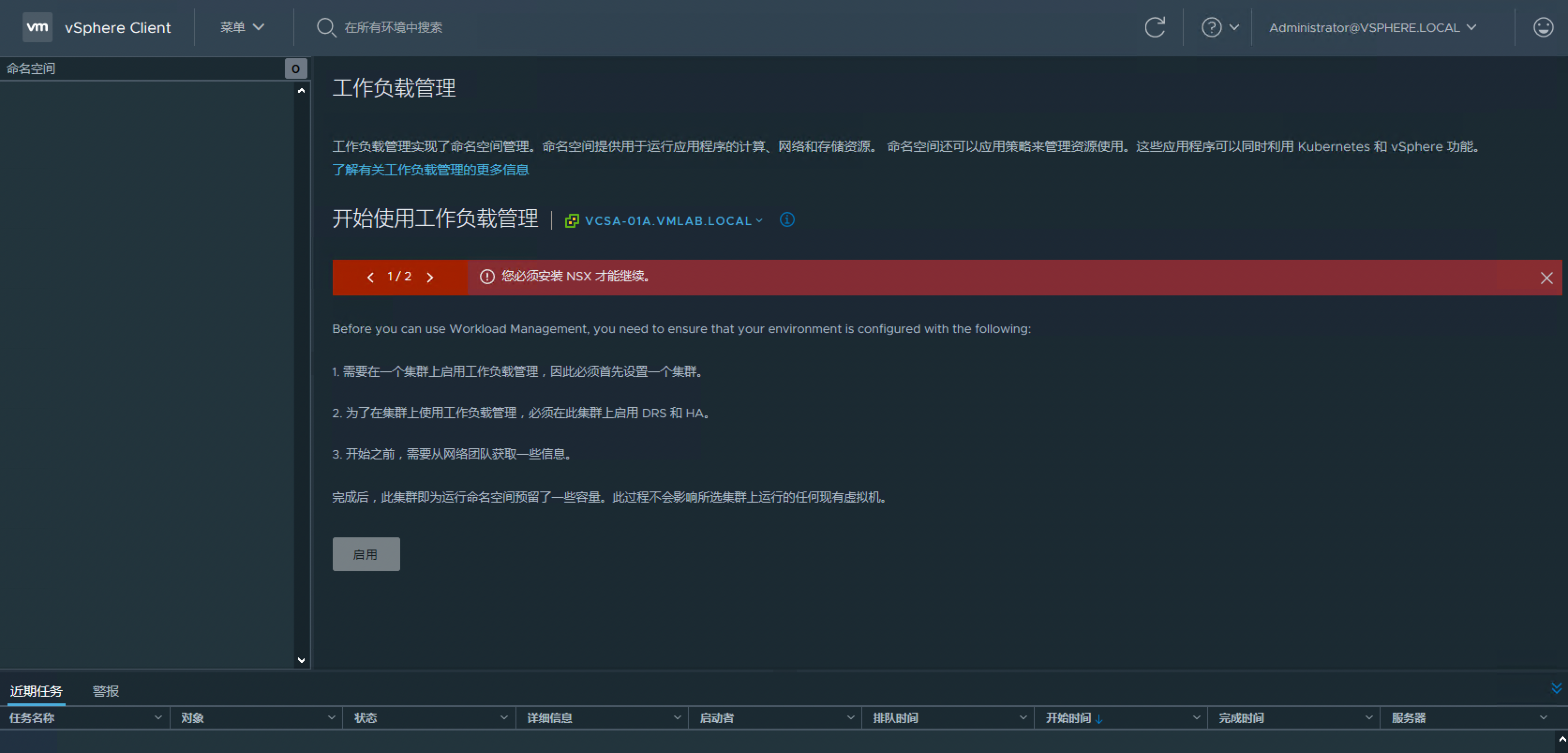Go to next alert in banner
The height and width of the screenshot is (753, 1568).
(430, 277)
